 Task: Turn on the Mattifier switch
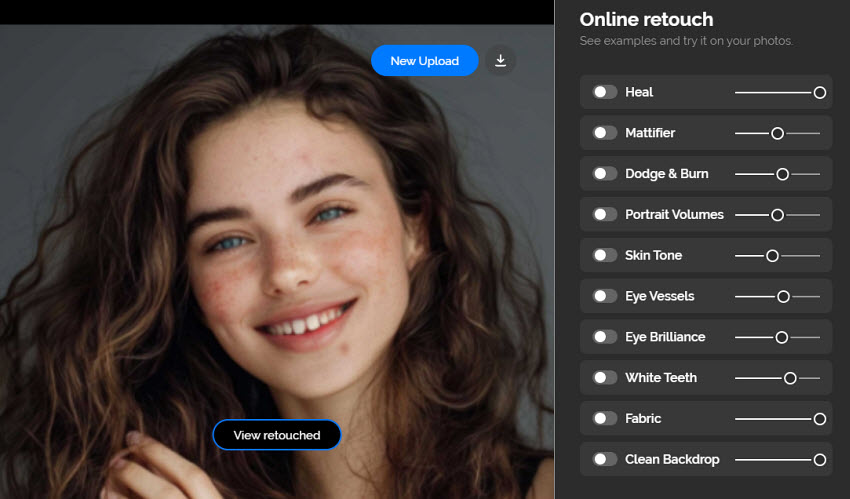[x=604, y=133]
